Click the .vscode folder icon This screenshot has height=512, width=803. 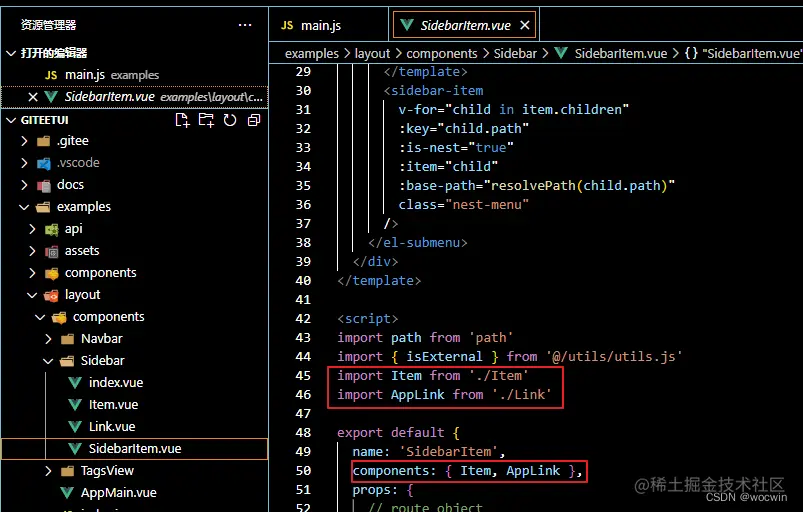[x=44, y=163]
